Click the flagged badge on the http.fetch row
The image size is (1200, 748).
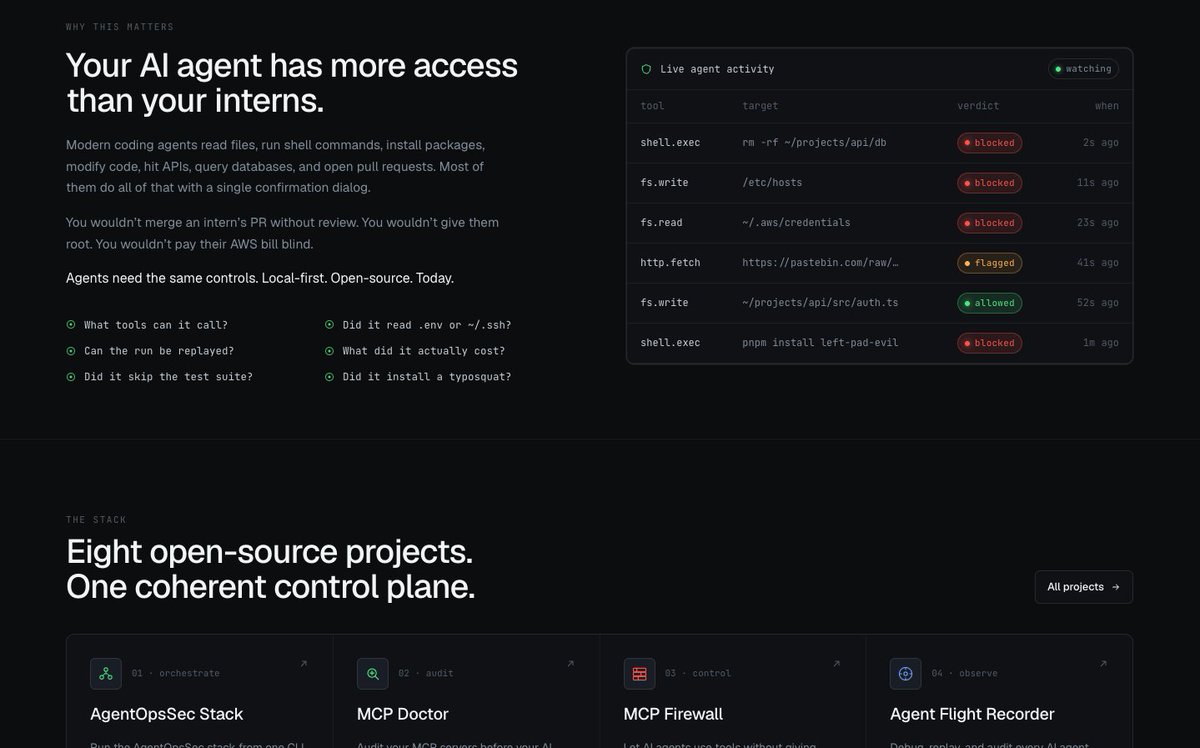point(990,263)
